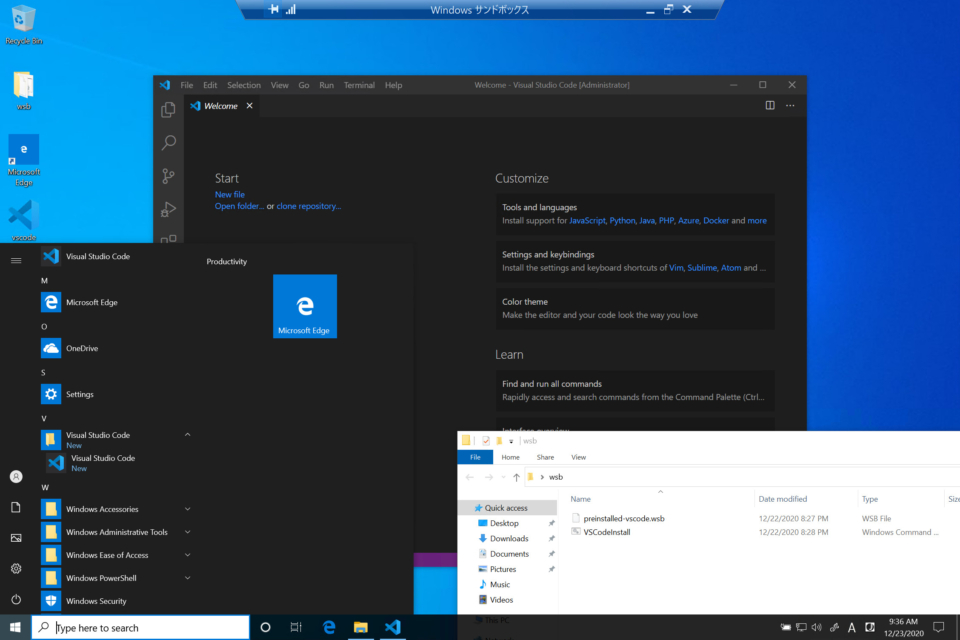960x640 pixels.
Task: Click the Settings gear in Start side rail
Action: (x=16, y=568)
